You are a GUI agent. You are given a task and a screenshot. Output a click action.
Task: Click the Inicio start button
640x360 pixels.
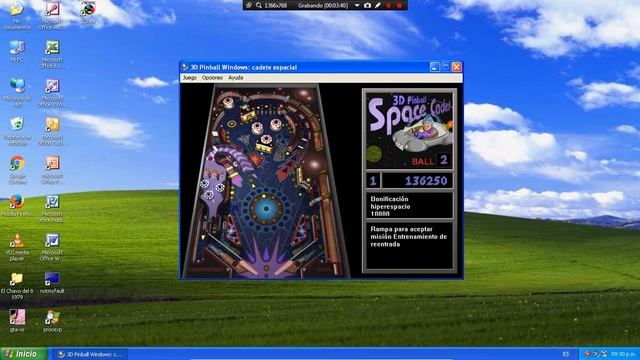click(24, 354)
